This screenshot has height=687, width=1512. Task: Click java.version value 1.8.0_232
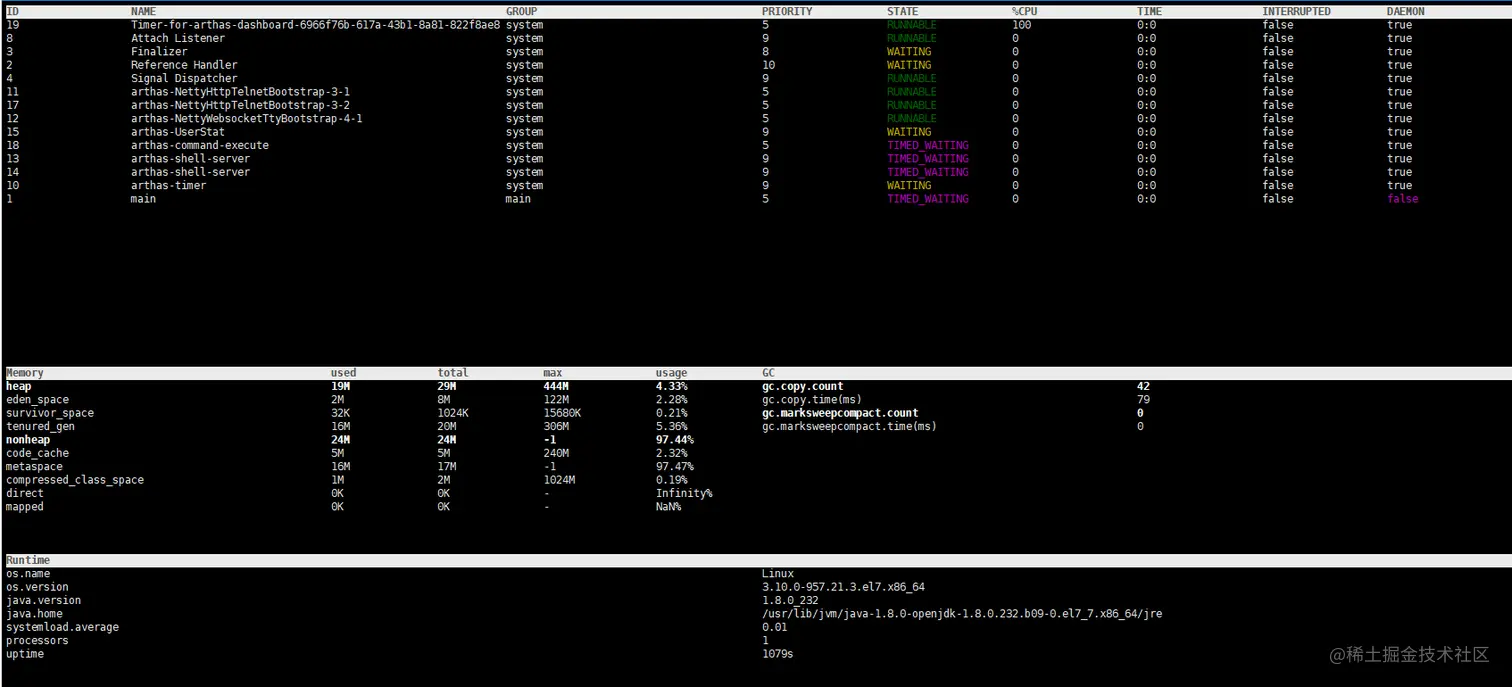(790, 600)
